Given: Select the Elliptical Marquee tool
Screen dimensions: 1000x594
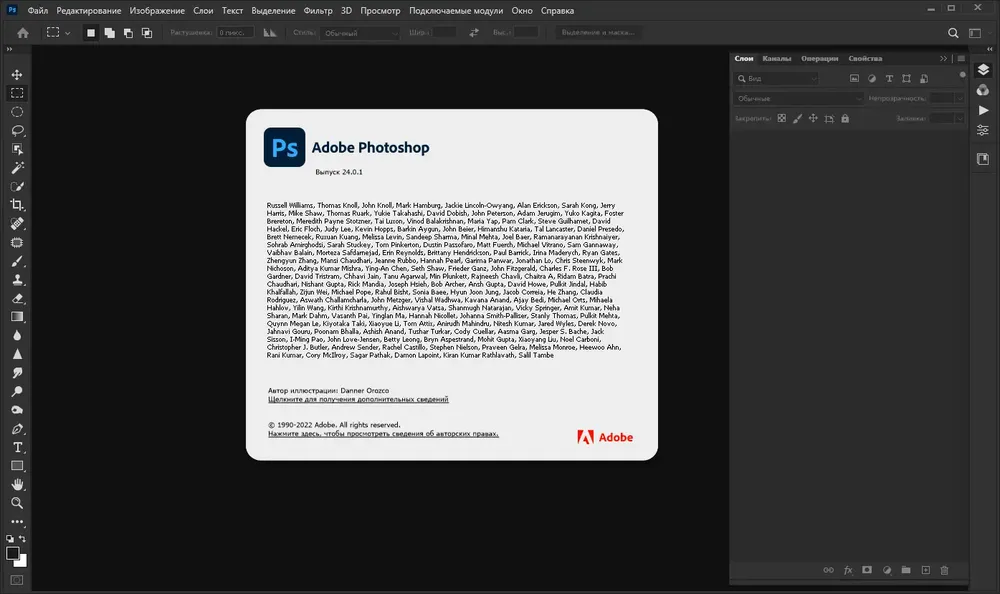Looking at the screenshot, I should click(x=17, y=112).
